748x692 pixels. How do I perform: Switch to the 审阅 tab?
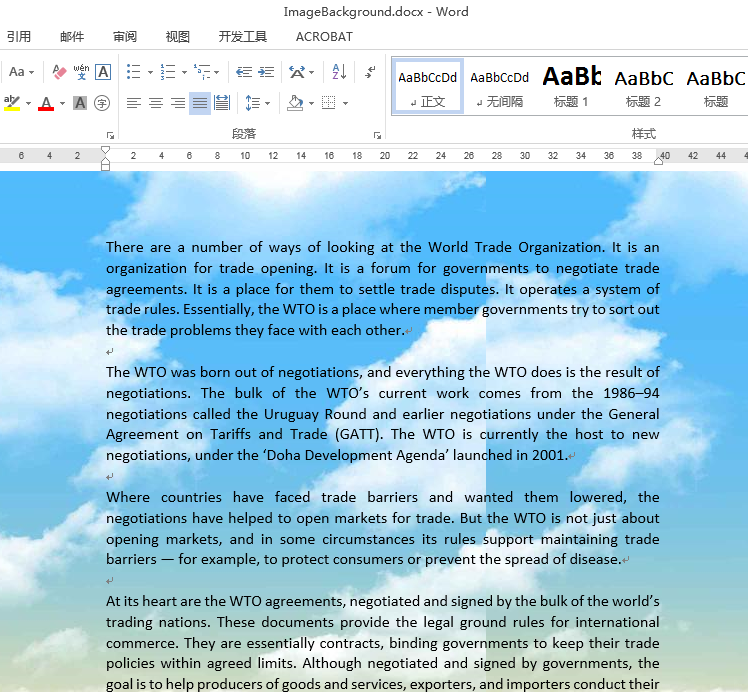pyautogui.click(x=125, y=37)
